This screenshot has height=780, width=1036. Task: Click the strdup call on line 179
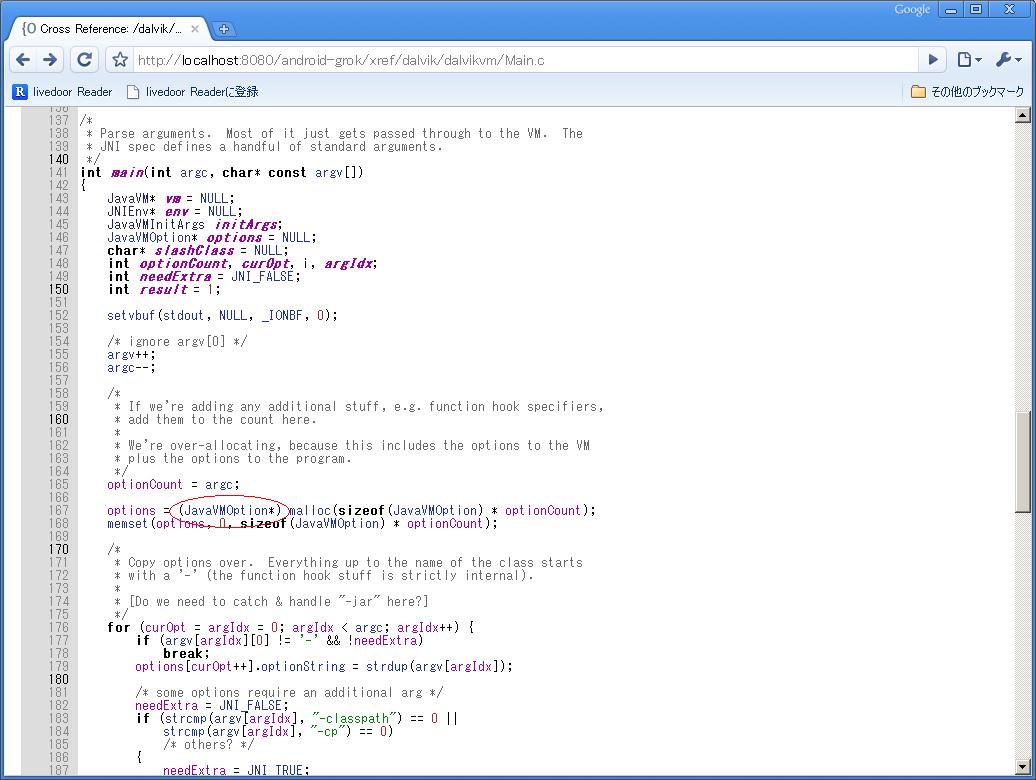387,666
